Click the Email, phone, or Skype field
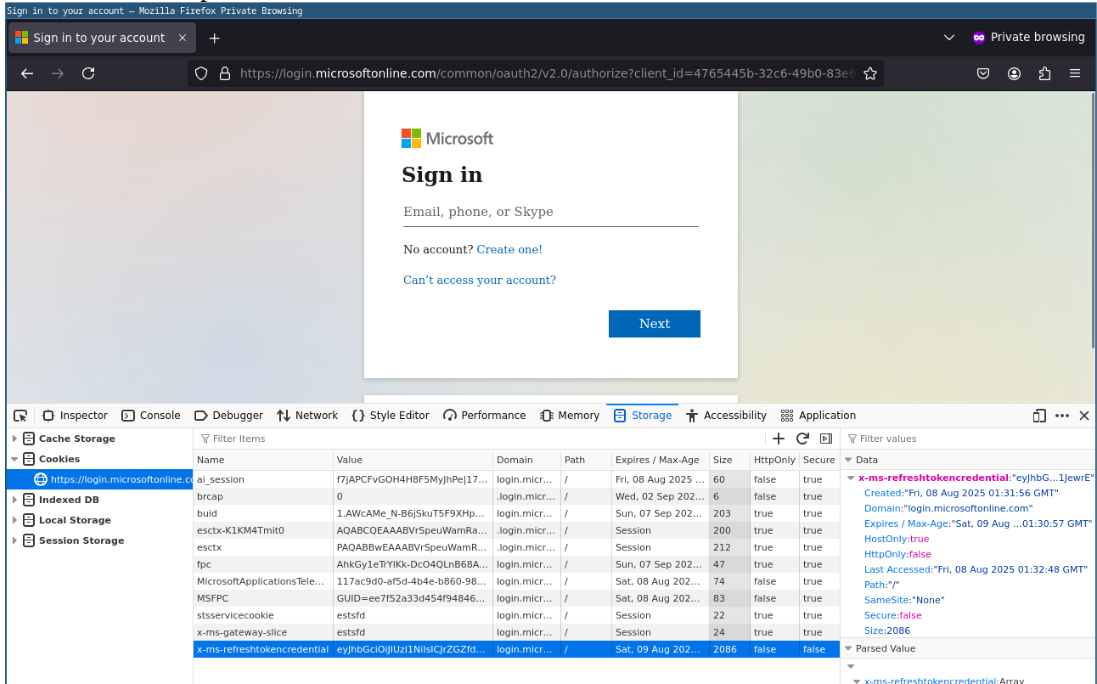This screenshot has width=1097, height=684. point(550,212)
